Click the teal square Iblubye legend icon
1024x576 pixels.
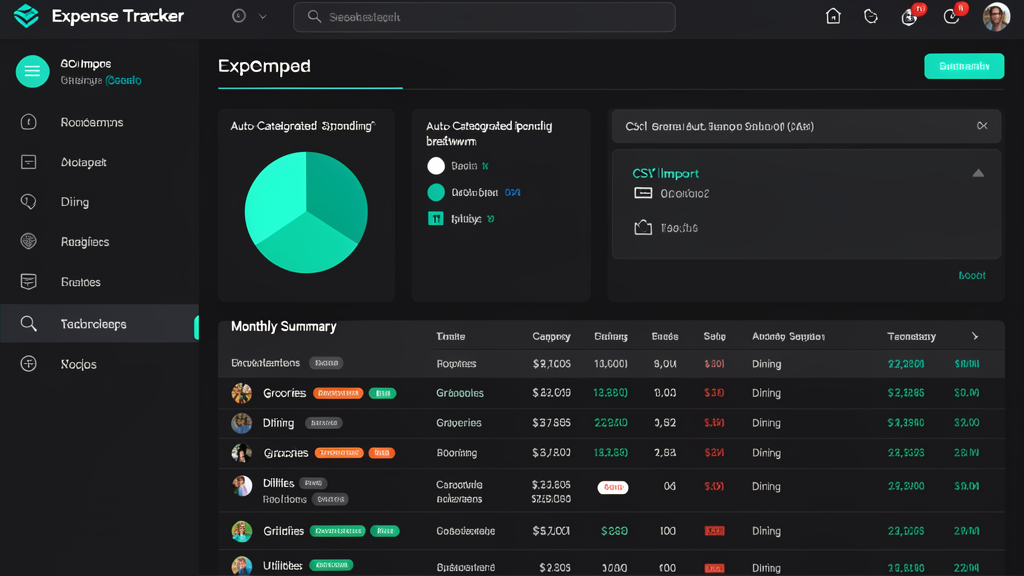click(x=436, y=219)
